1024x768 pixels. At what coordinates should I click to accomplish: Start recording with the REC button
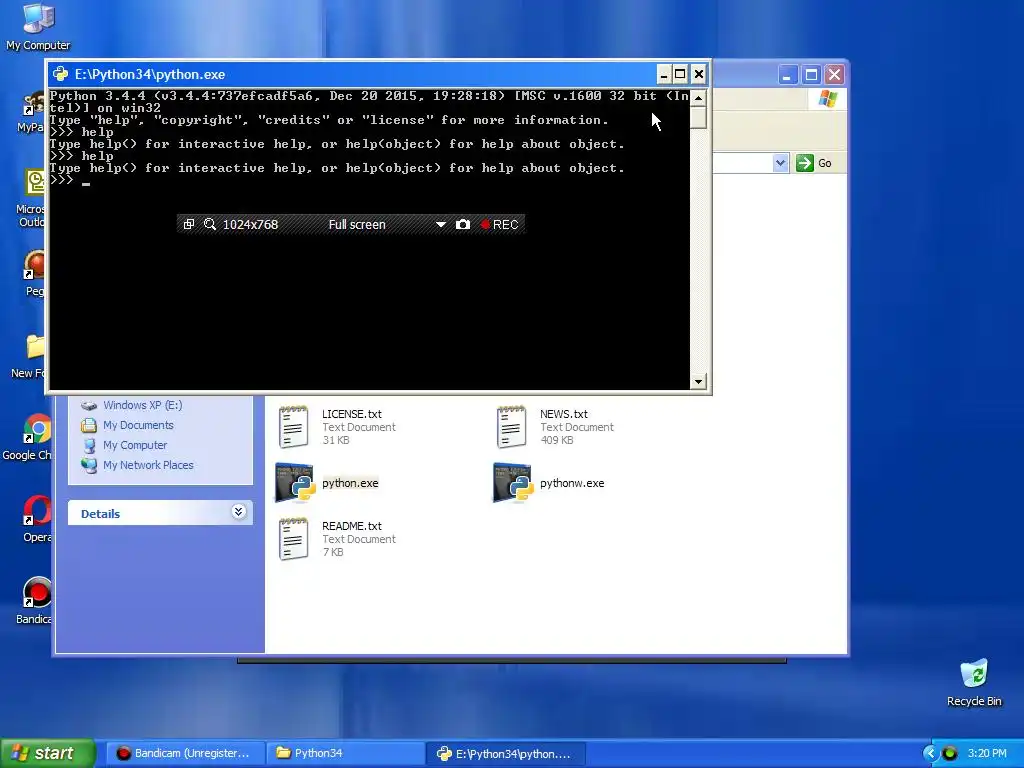[500, 225]
